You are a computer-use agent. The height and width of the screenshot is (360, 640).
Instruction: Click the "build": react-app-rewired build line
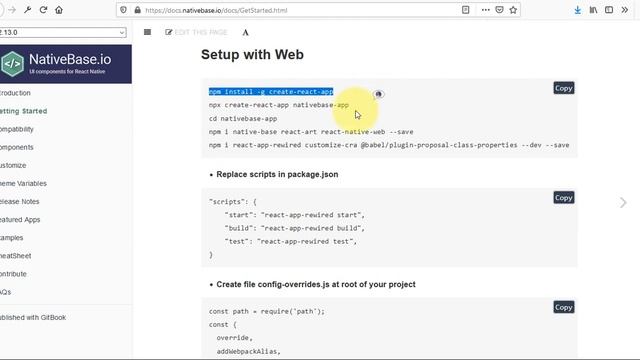294,228
